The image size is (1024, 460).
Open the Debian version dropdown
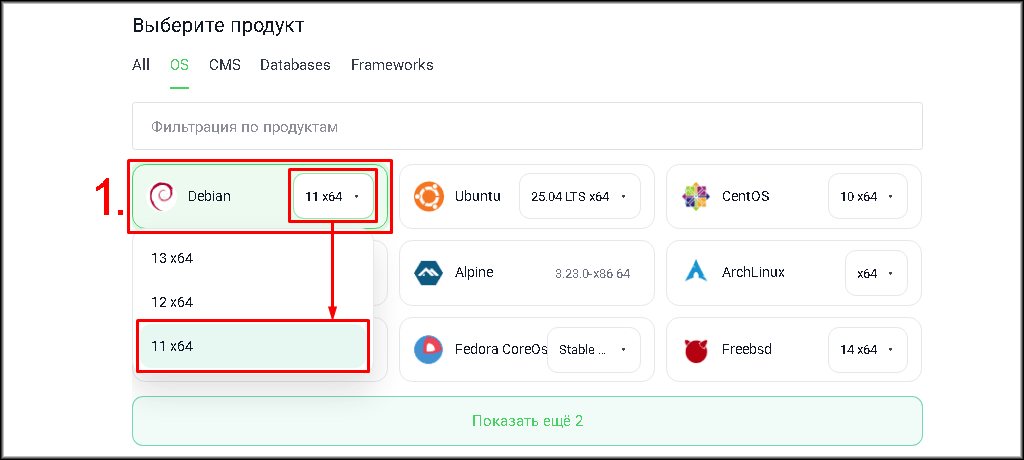point(333,197)
